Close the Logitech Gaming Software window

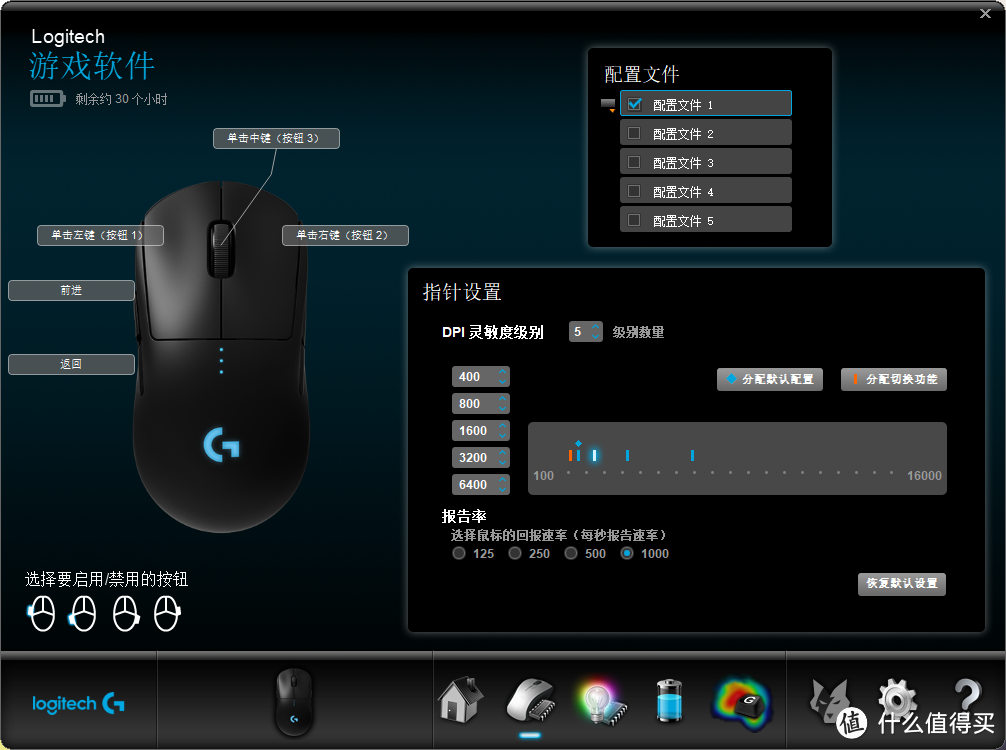coord(985,13)
